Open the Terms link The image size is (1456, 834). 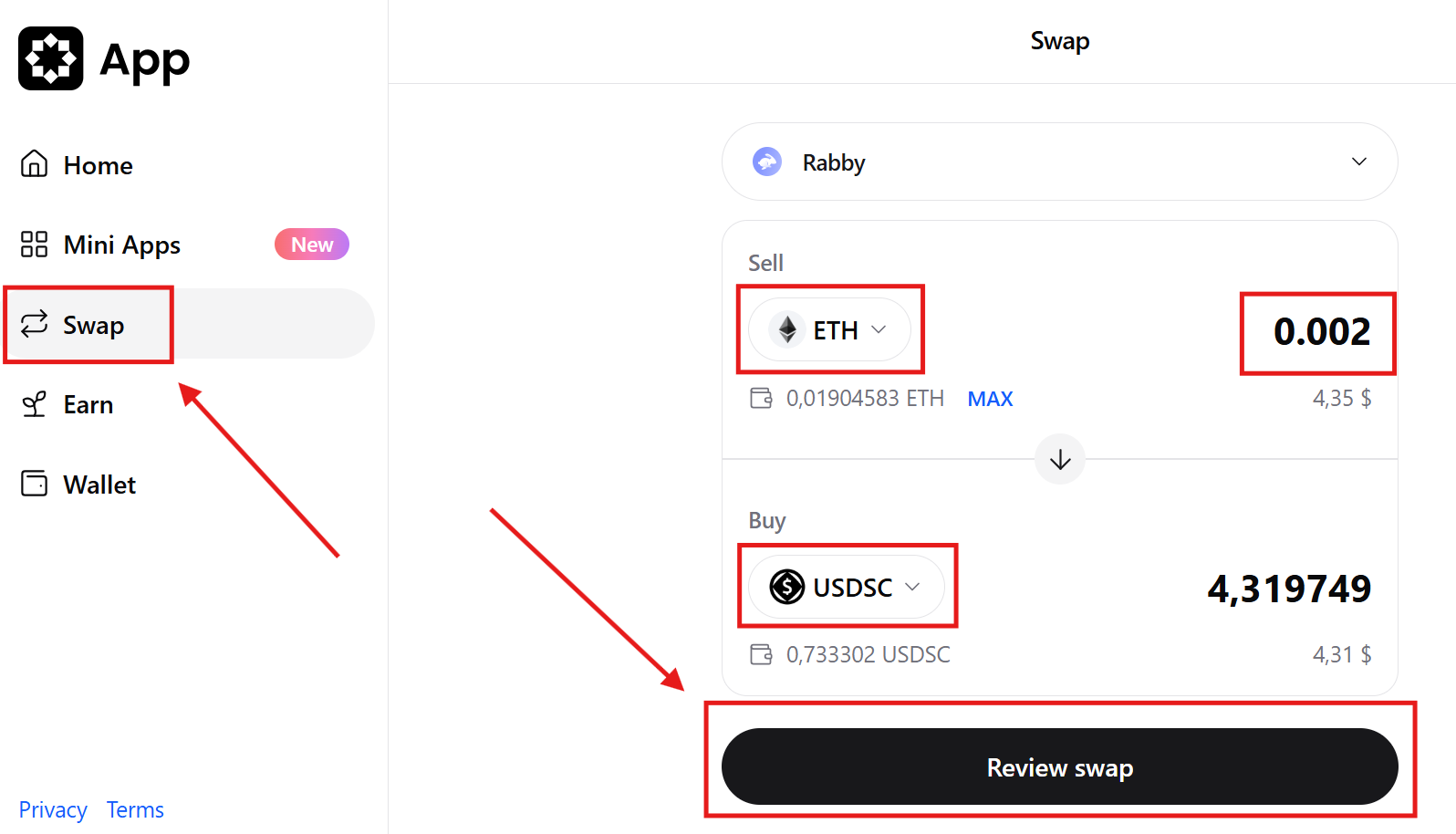(x=135, y=810)
